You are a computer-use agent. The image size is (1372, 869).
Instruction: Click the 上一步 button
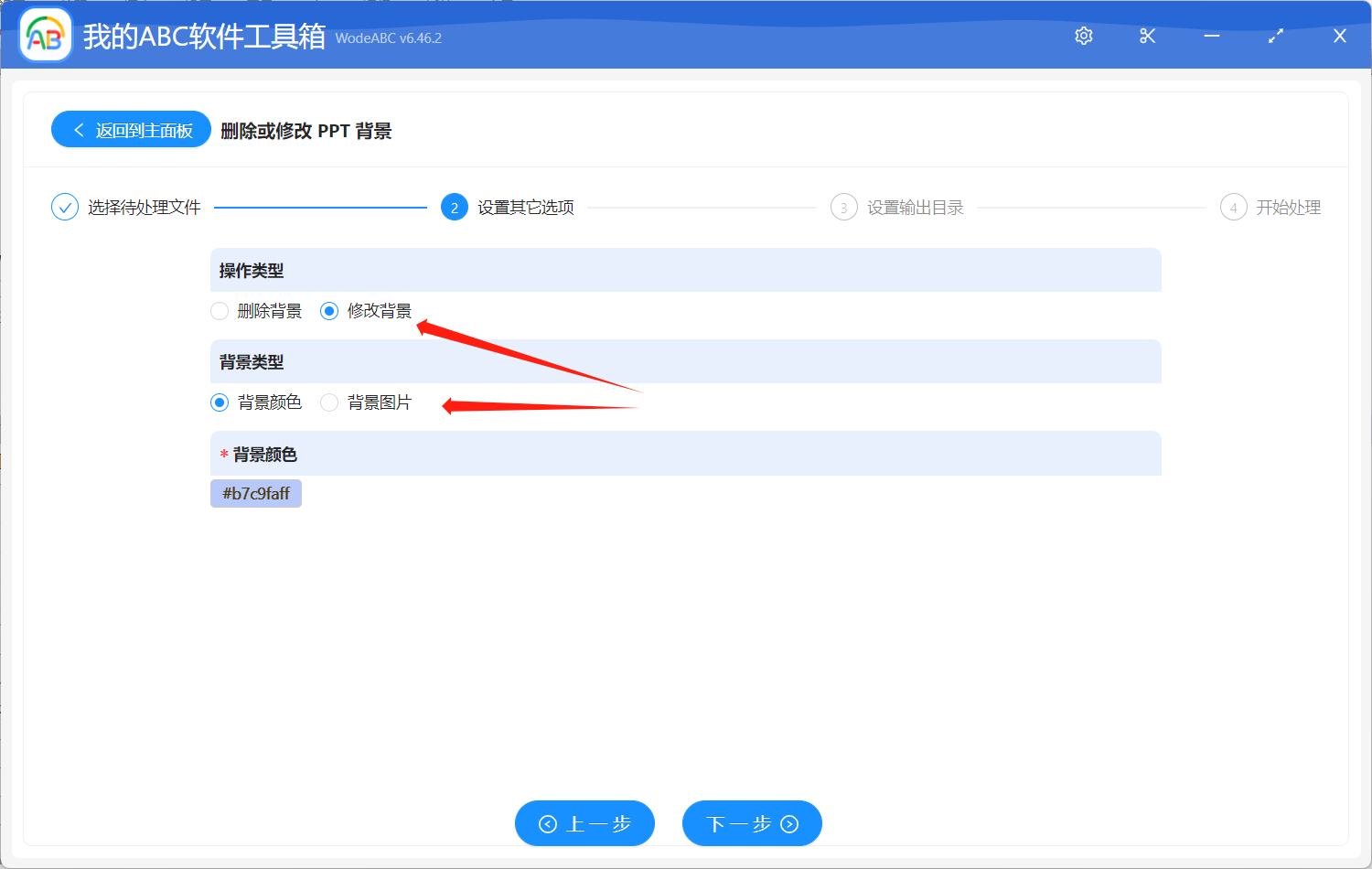(584, 823)
